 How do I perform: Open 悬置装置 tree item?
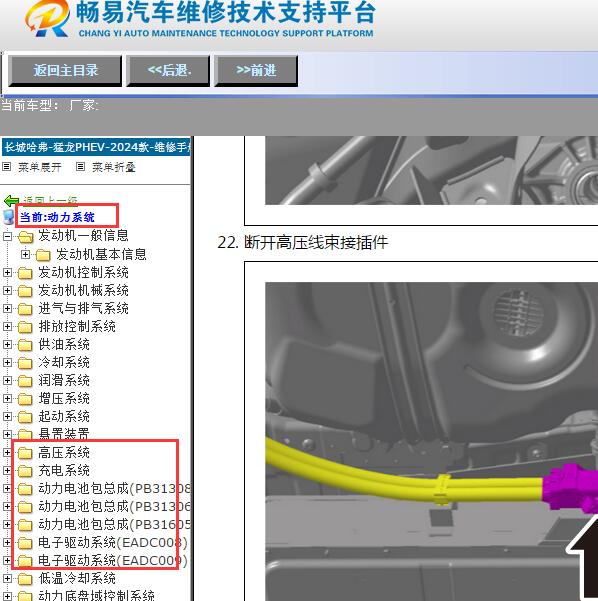(x=64, y=434)
